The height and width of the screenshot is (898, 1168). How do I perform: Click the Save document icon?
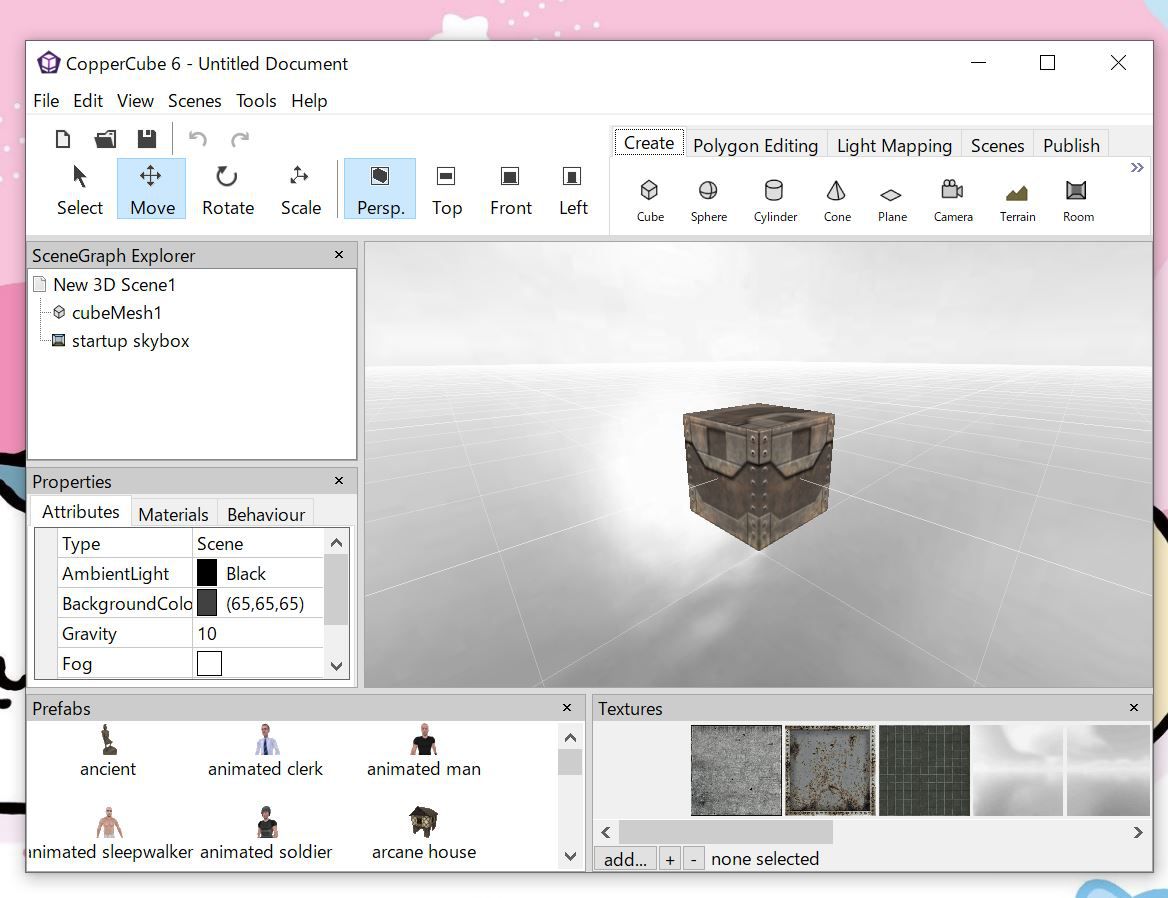(x=146, y=139)
